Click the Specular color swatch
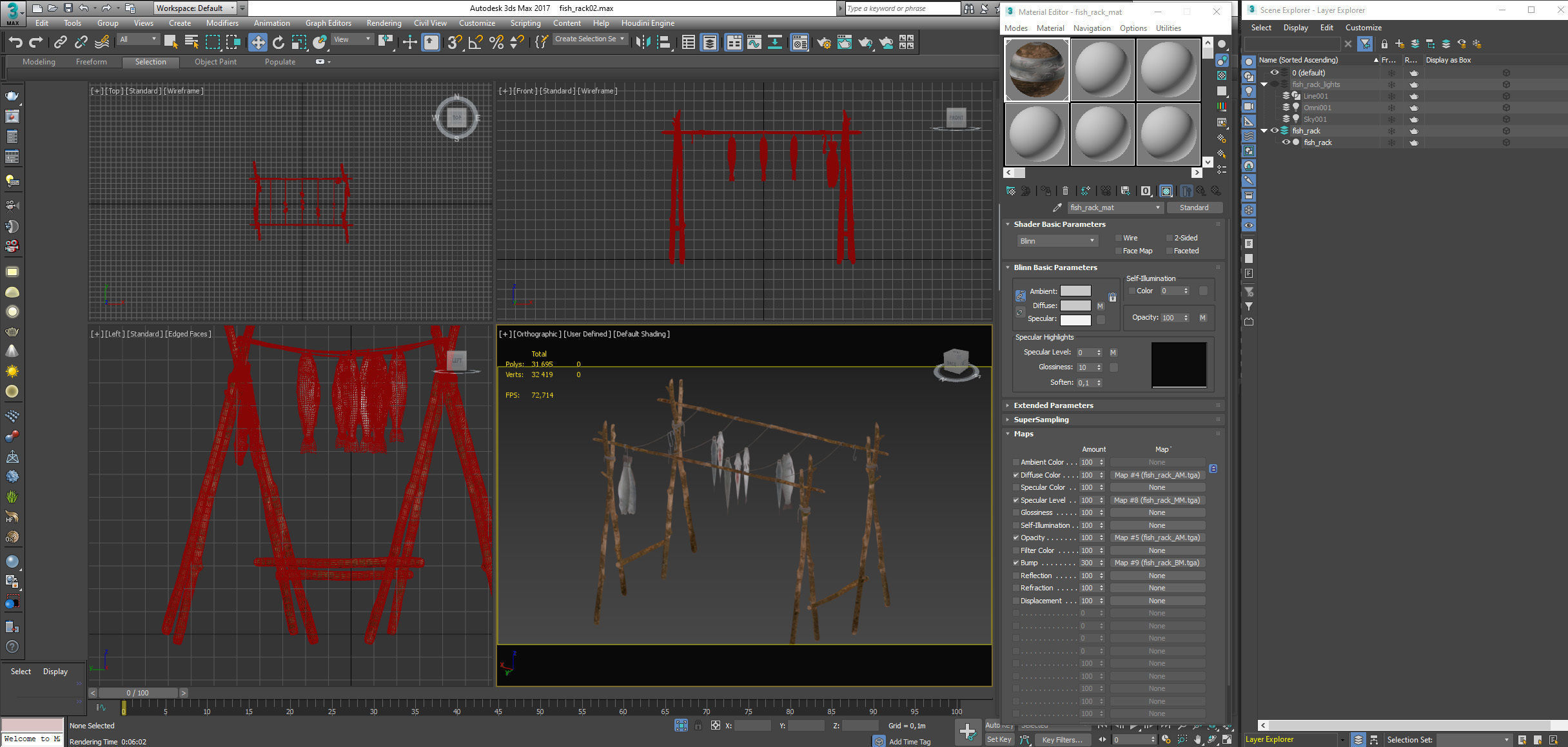Viewport: 1568px width, 747px height. (1075, 320)
